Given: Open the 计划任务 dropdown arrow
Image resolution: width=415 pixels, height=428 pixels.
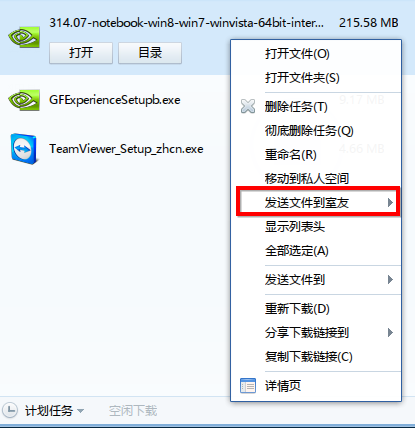Looking at the screenshot, I should (80, 411).
